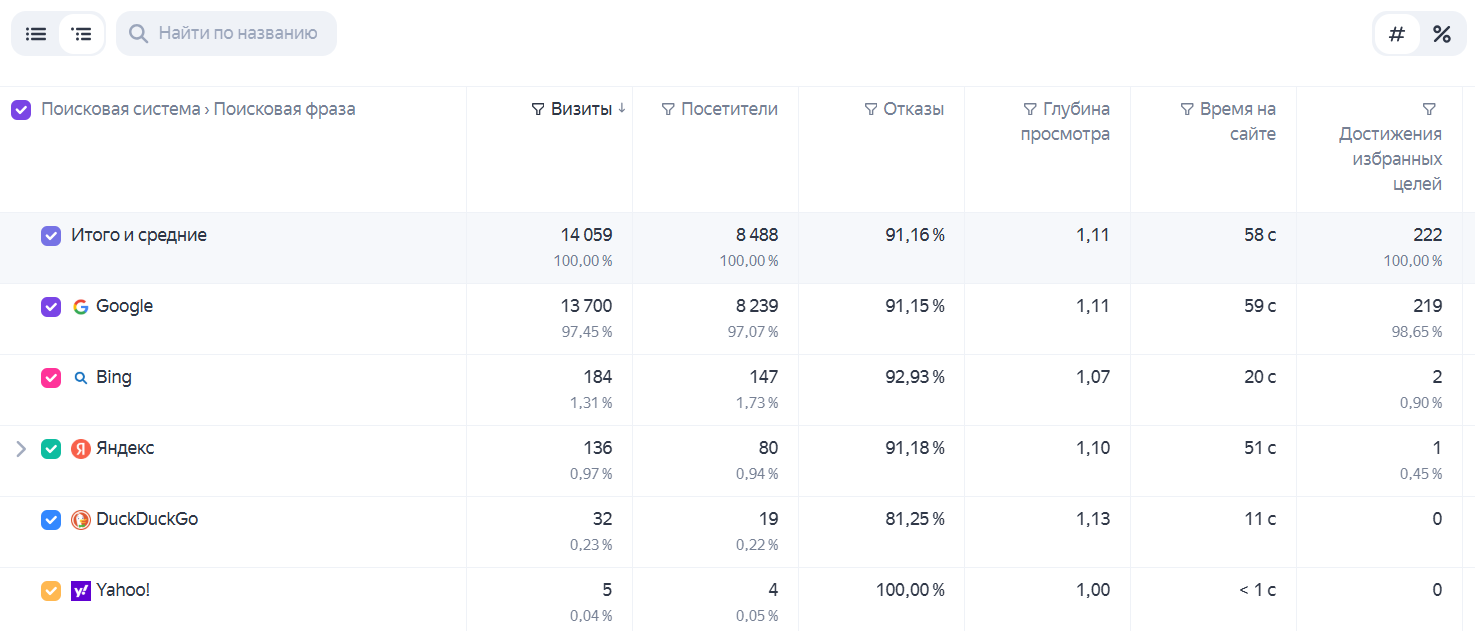Open filter icon for Посетители column

[x=668, y=109]
